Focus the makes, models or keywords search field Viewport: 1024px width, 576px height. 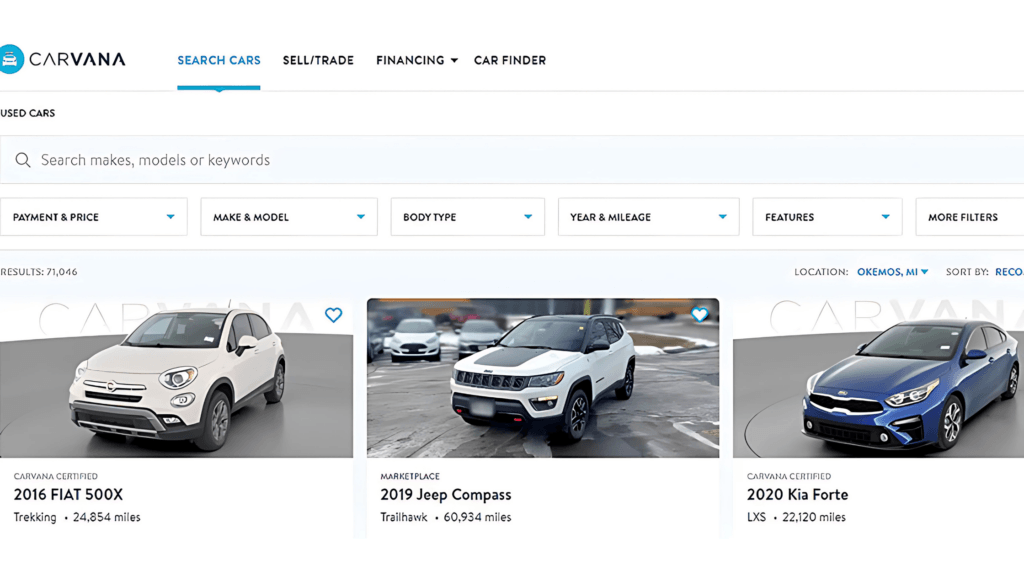(512, 160)
